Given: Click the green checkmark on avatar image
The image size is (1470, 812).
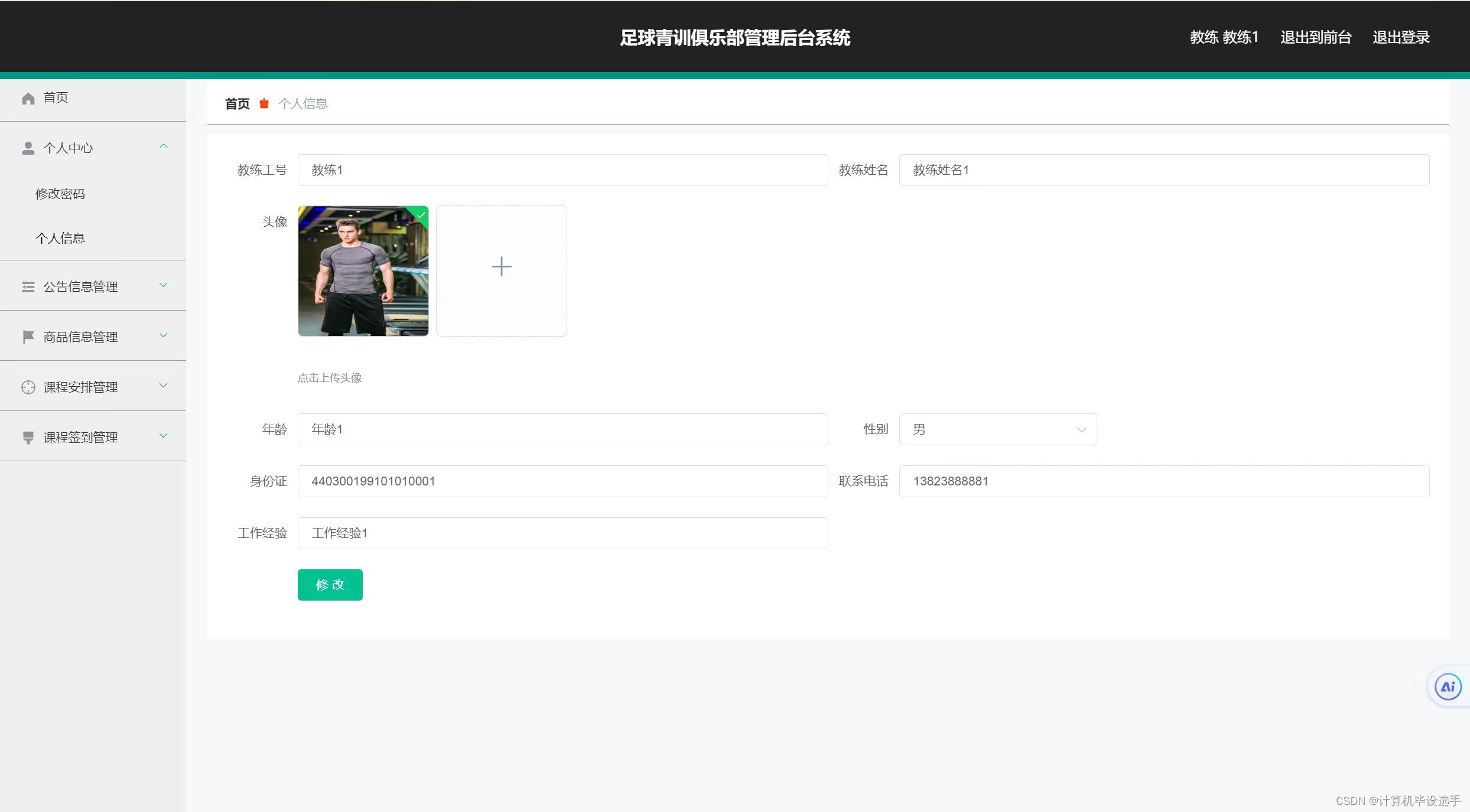Looking at the screenshot, I should tap(421, 214).
